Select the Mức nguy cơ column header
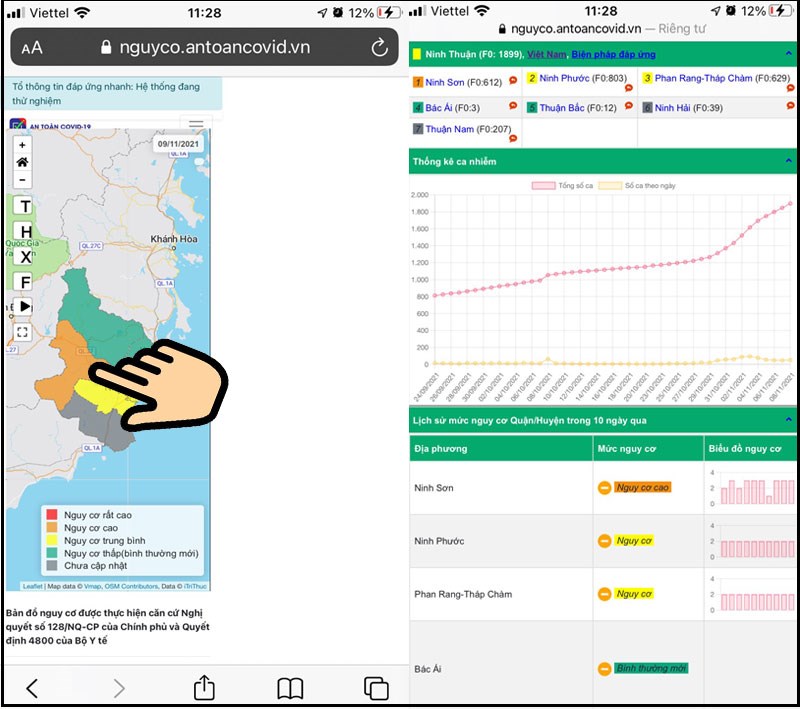 point(648,448)
